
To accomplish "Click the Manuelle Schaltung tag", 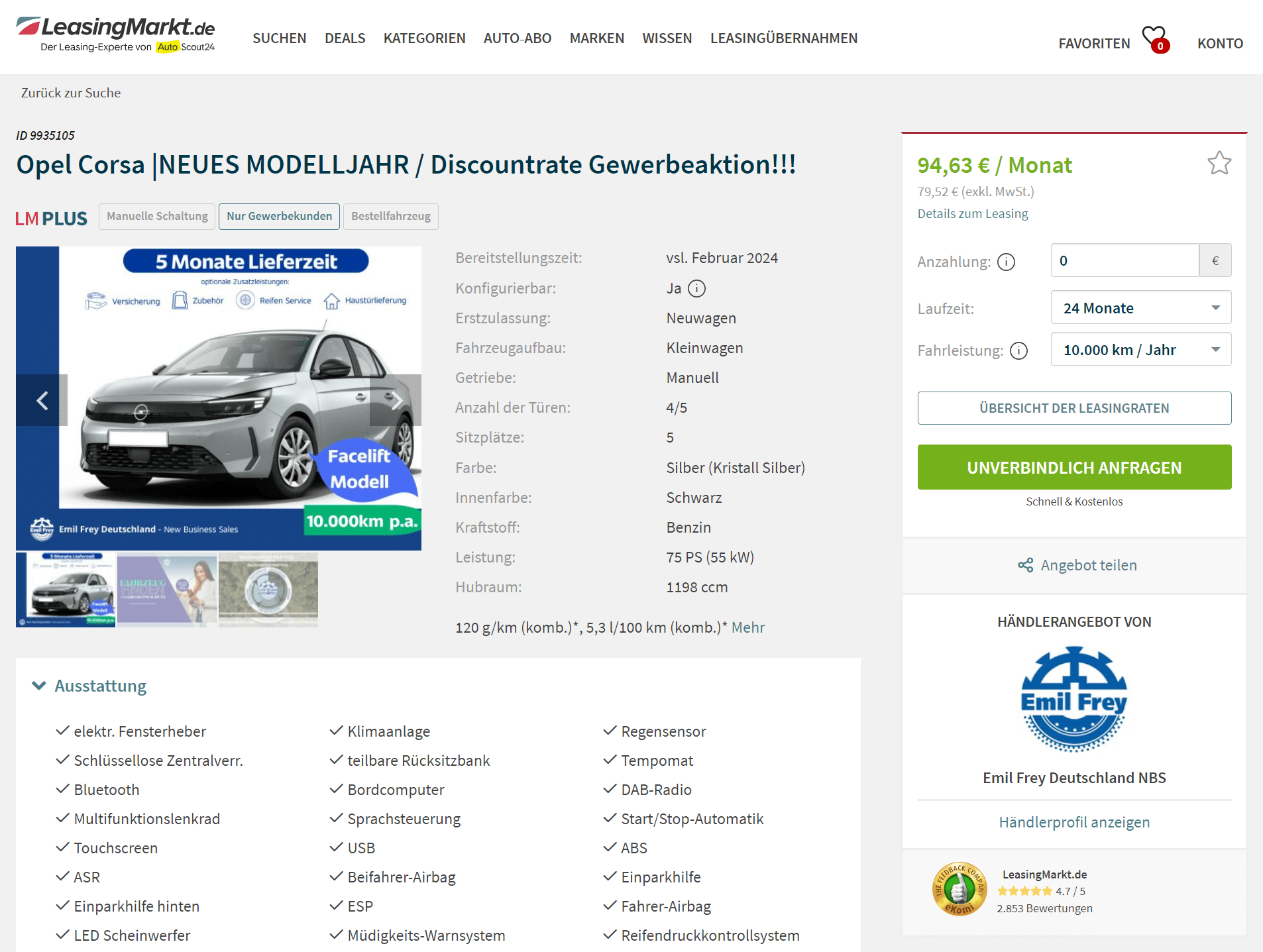I will pos(157,217).
